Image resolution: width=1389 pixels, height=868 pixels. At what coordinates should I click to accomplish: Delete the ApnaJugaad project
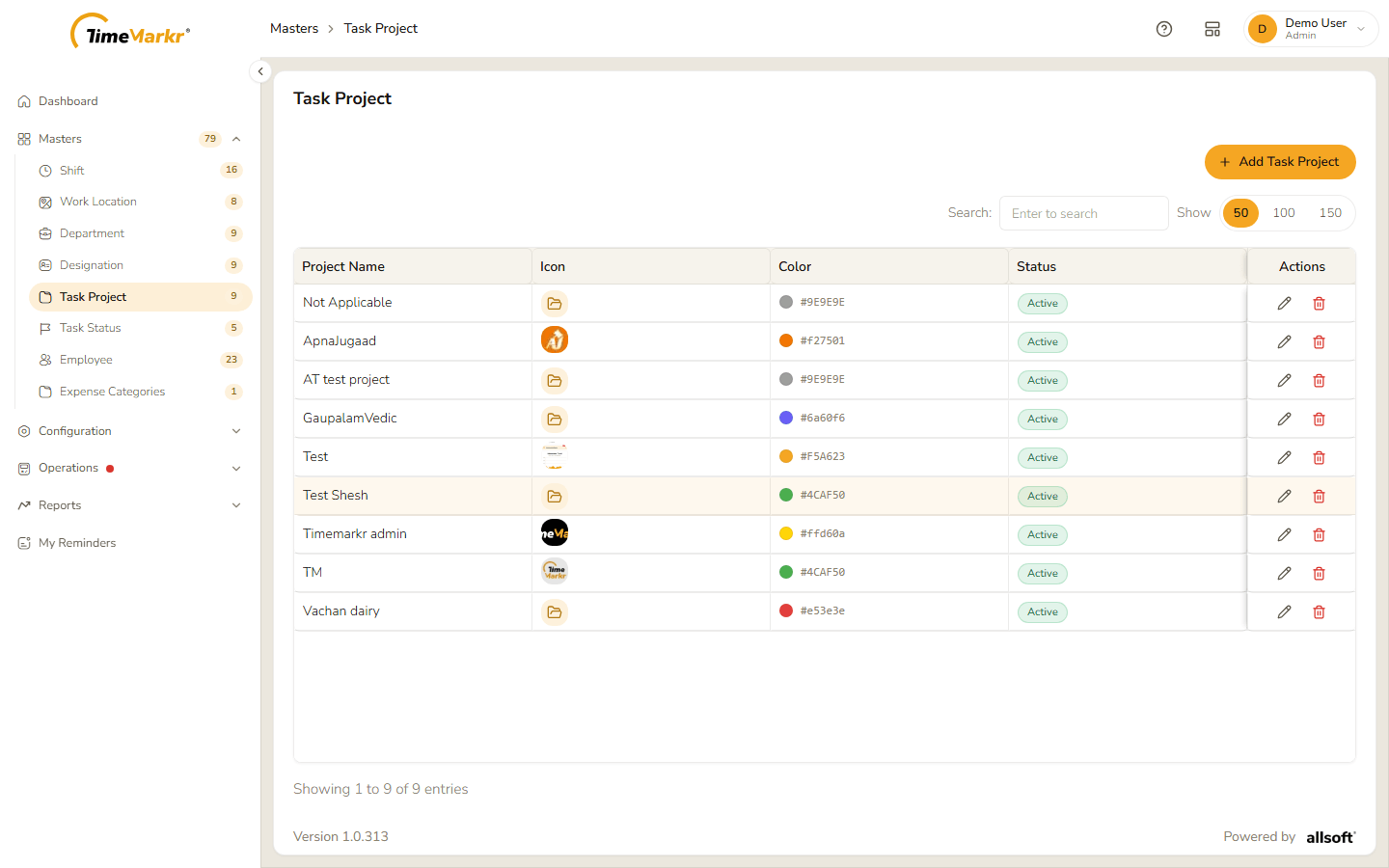click(1319, 341)
